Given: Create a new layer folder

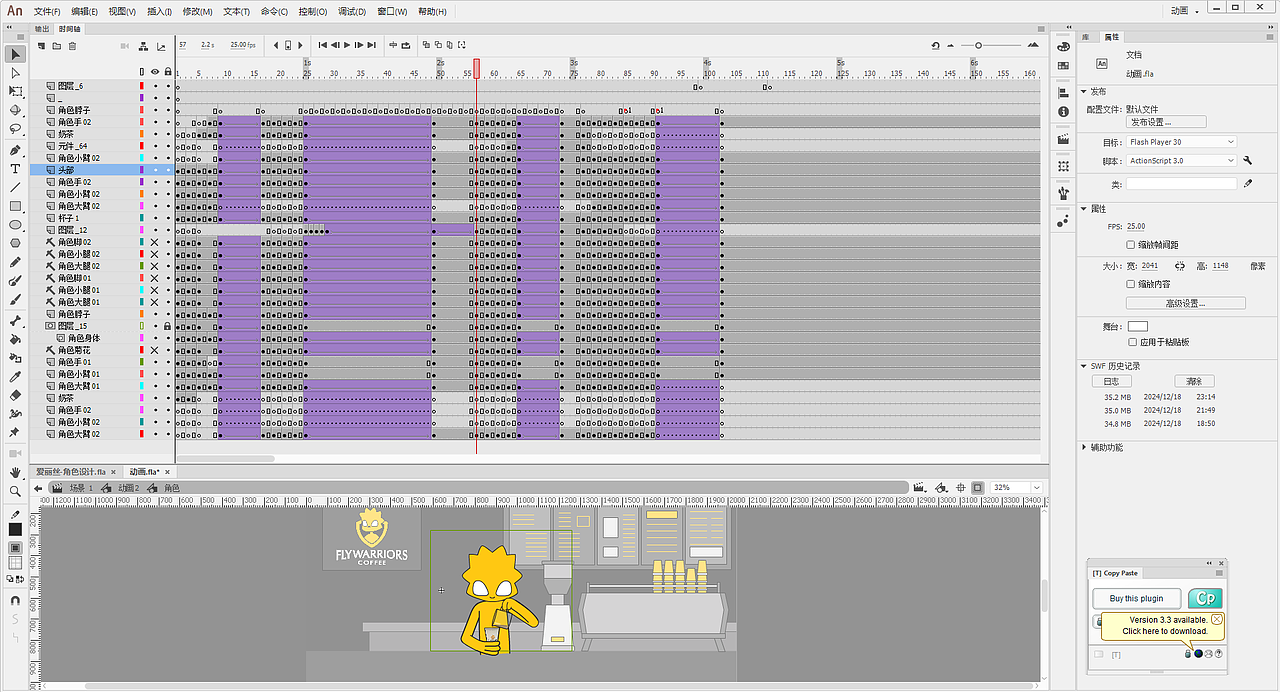Looking at the screenshot, I should [57, 46].
